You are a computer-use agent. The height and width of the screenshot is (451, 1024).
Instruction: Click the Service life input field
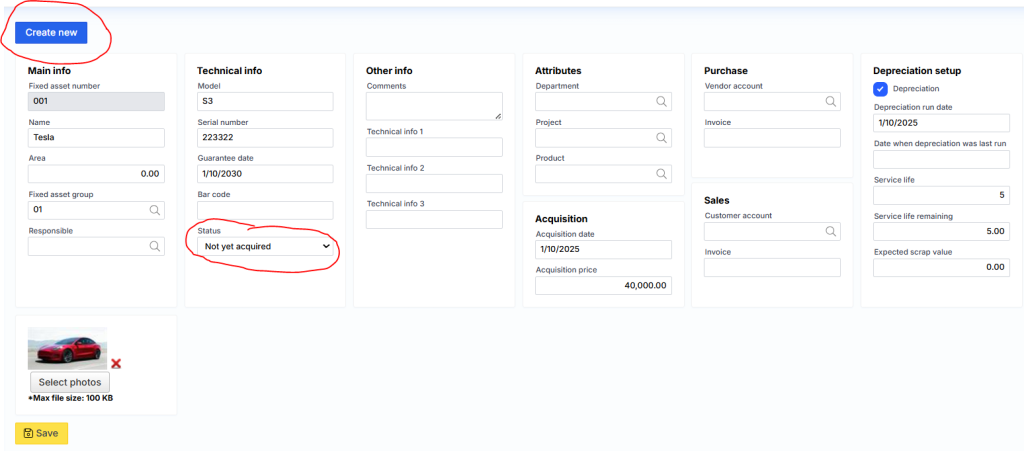[941, 195]
